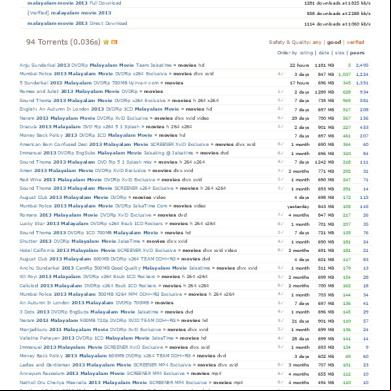
Task: Set Safety & Quality filter to any
Action: (x=317, y=42)
